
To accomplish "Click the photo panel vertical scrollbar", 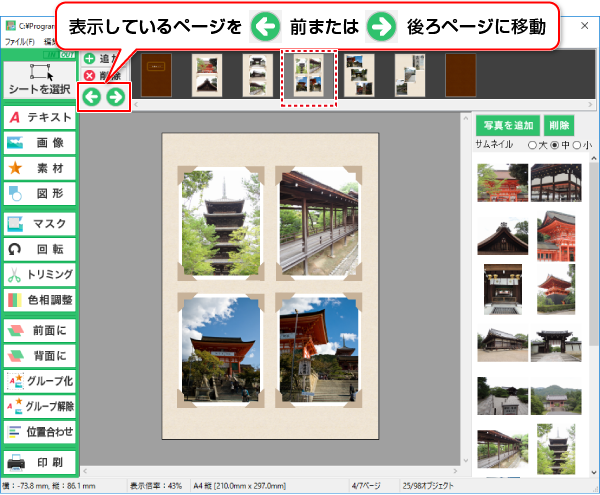I will tap(593, 300).
